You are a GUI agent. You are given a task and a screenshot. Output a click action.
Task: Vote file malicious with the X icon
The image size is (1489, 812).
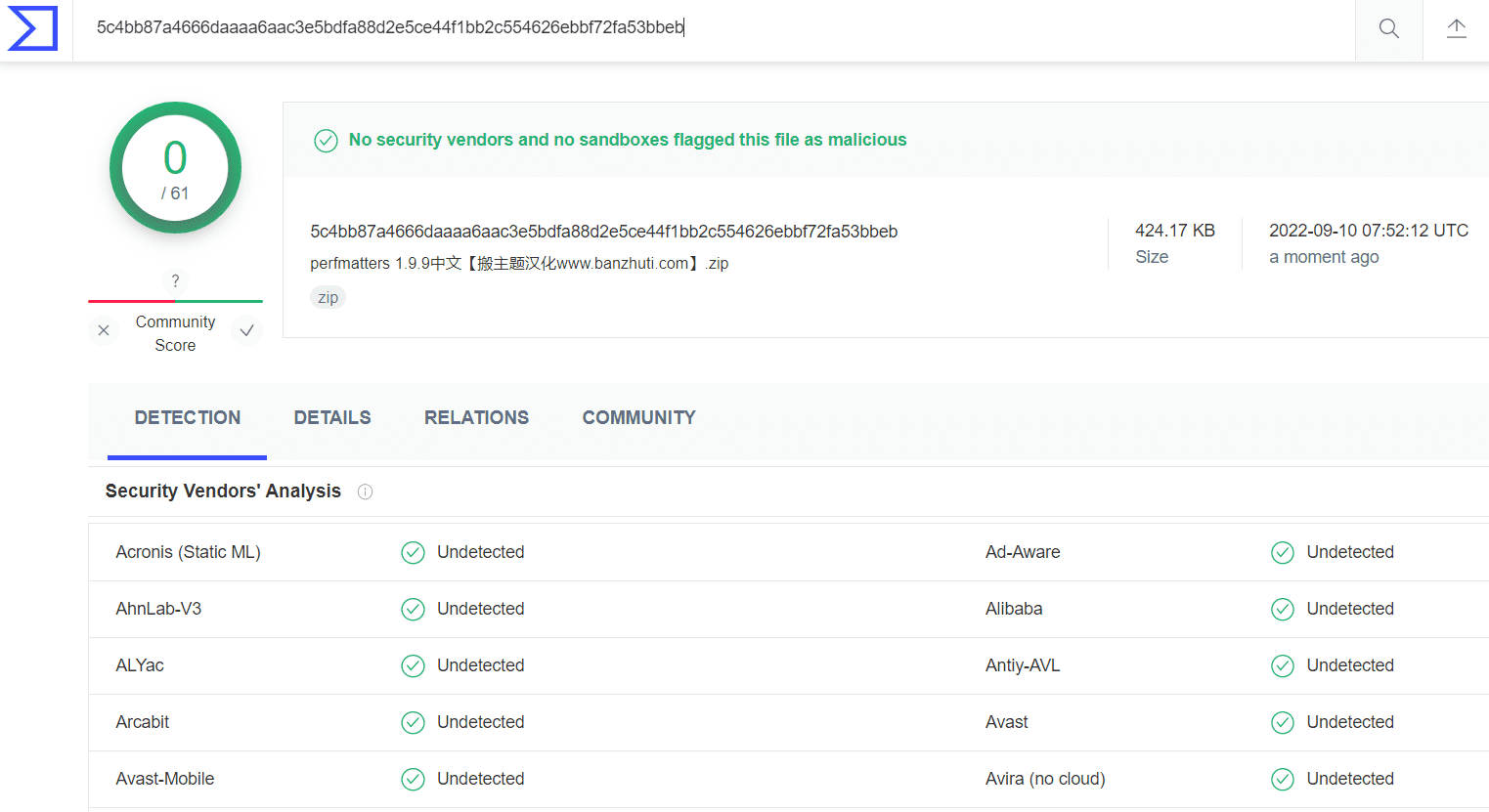click(x=104, y=331)
